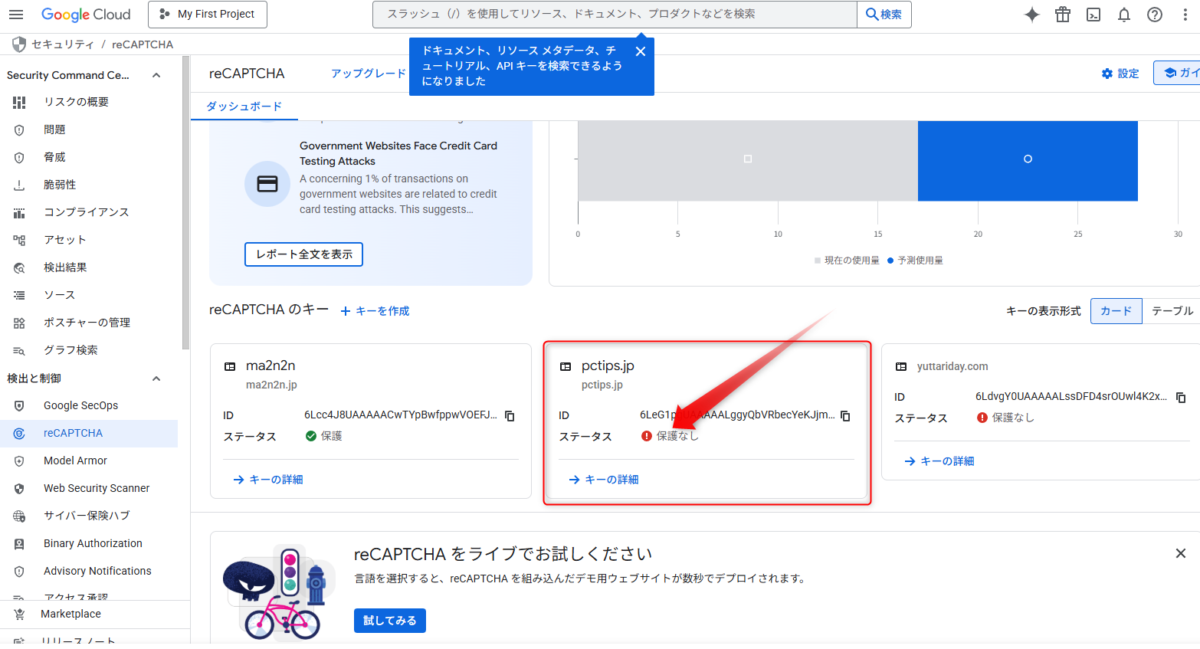
Task: Click the gift icon for announcements
Action: point(1062,14)
